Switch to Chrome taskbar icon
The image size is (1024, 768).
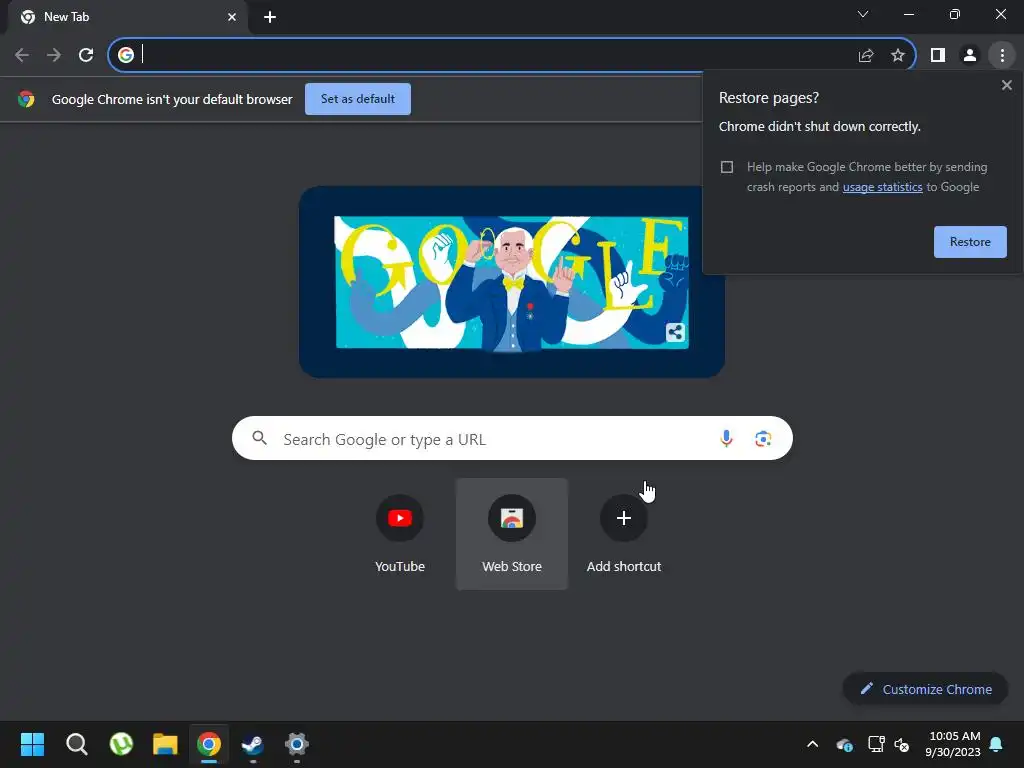tap(209, 744)
